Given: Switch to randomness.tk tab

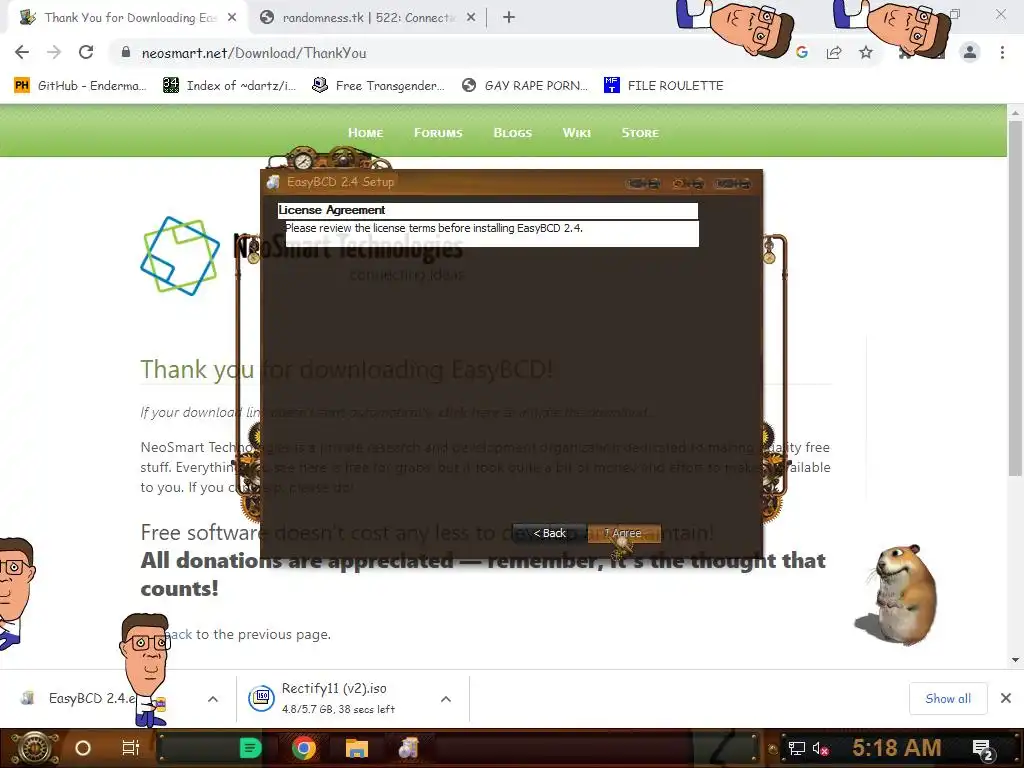Looking at the screenshot, I should click(367, 18).
